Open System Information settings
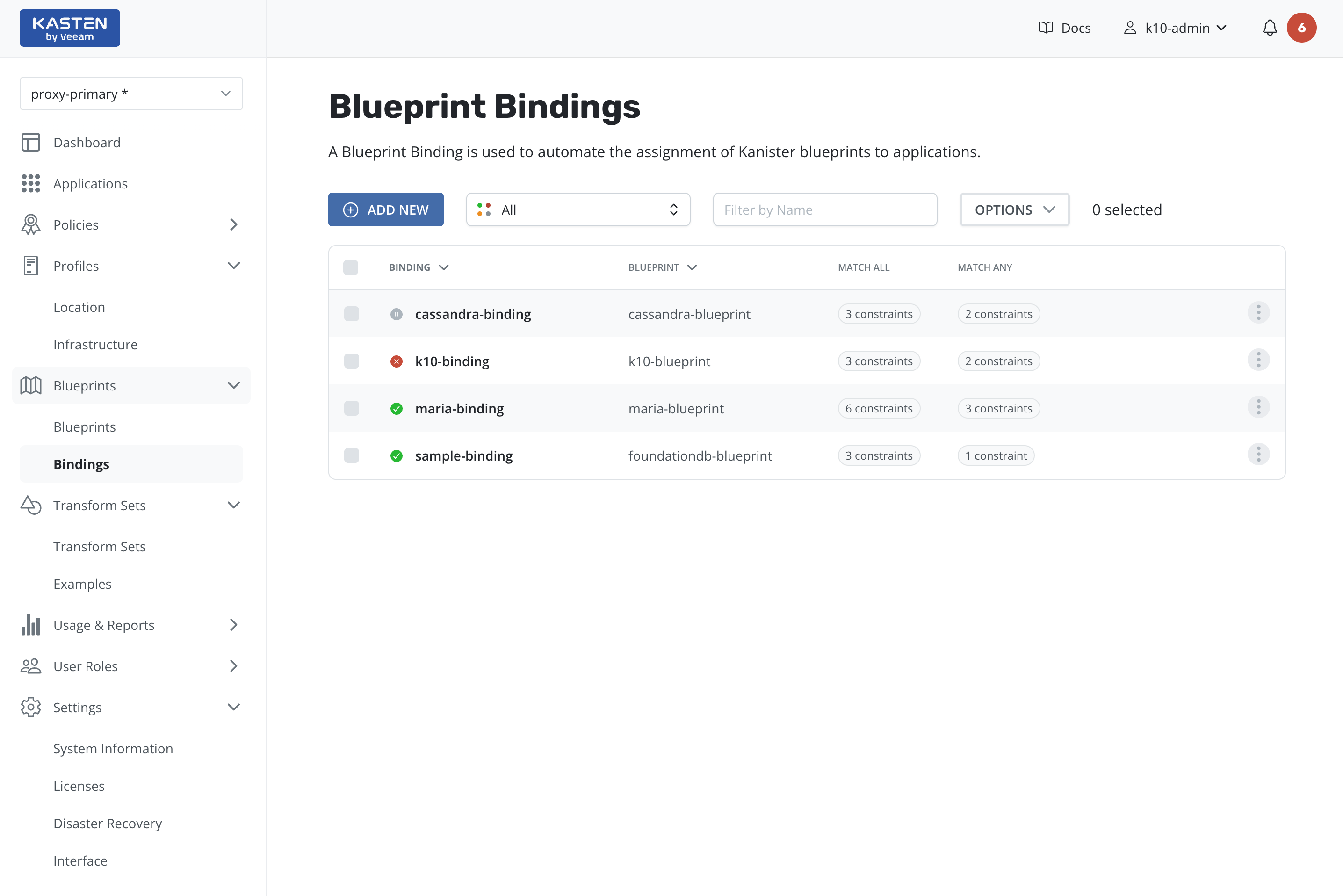This screenshot has width=1343, height=896. click(x=113, y=748)
